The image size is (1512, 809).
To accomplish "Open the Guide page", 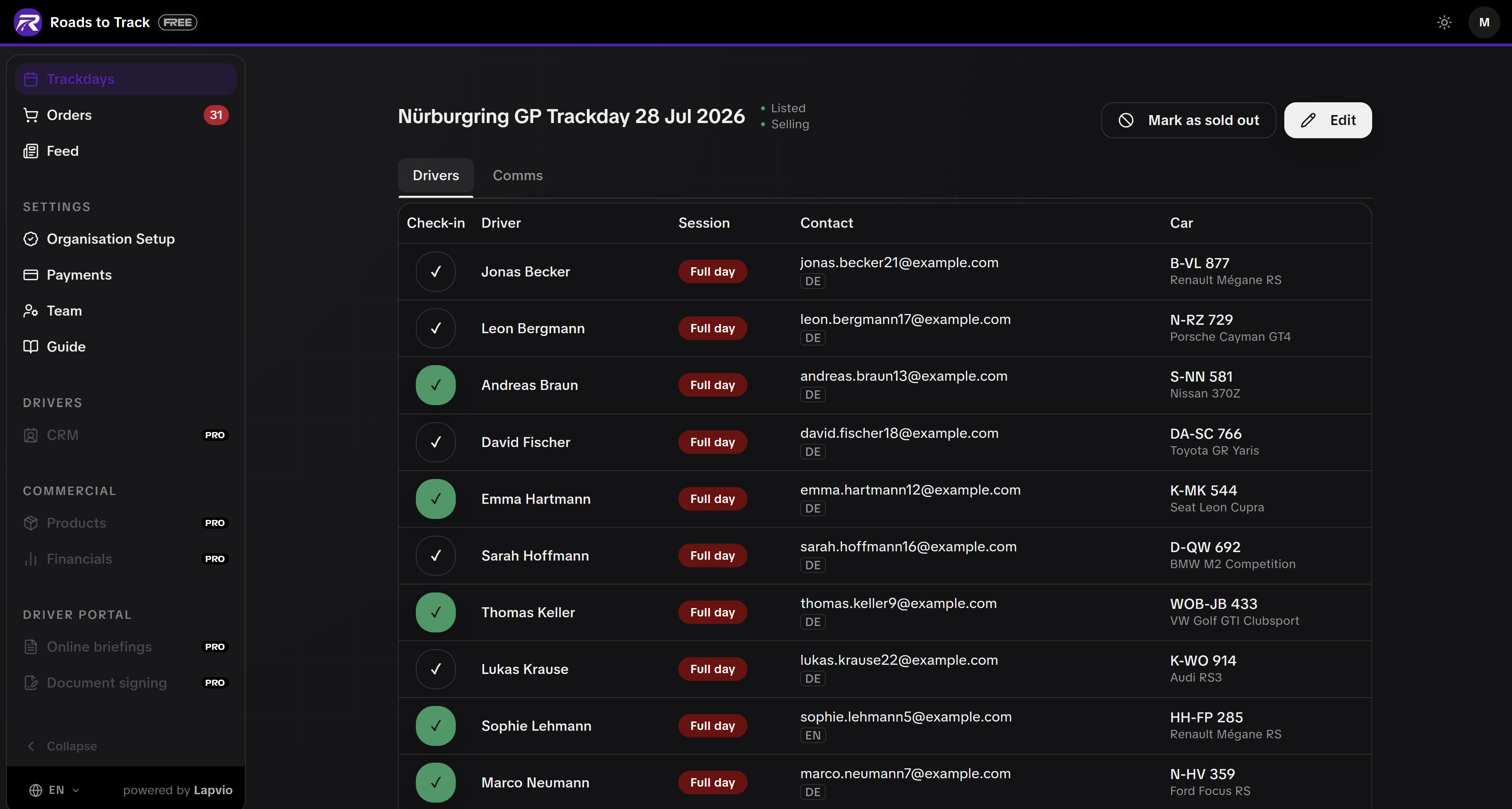I will click(x=125, y=346).
